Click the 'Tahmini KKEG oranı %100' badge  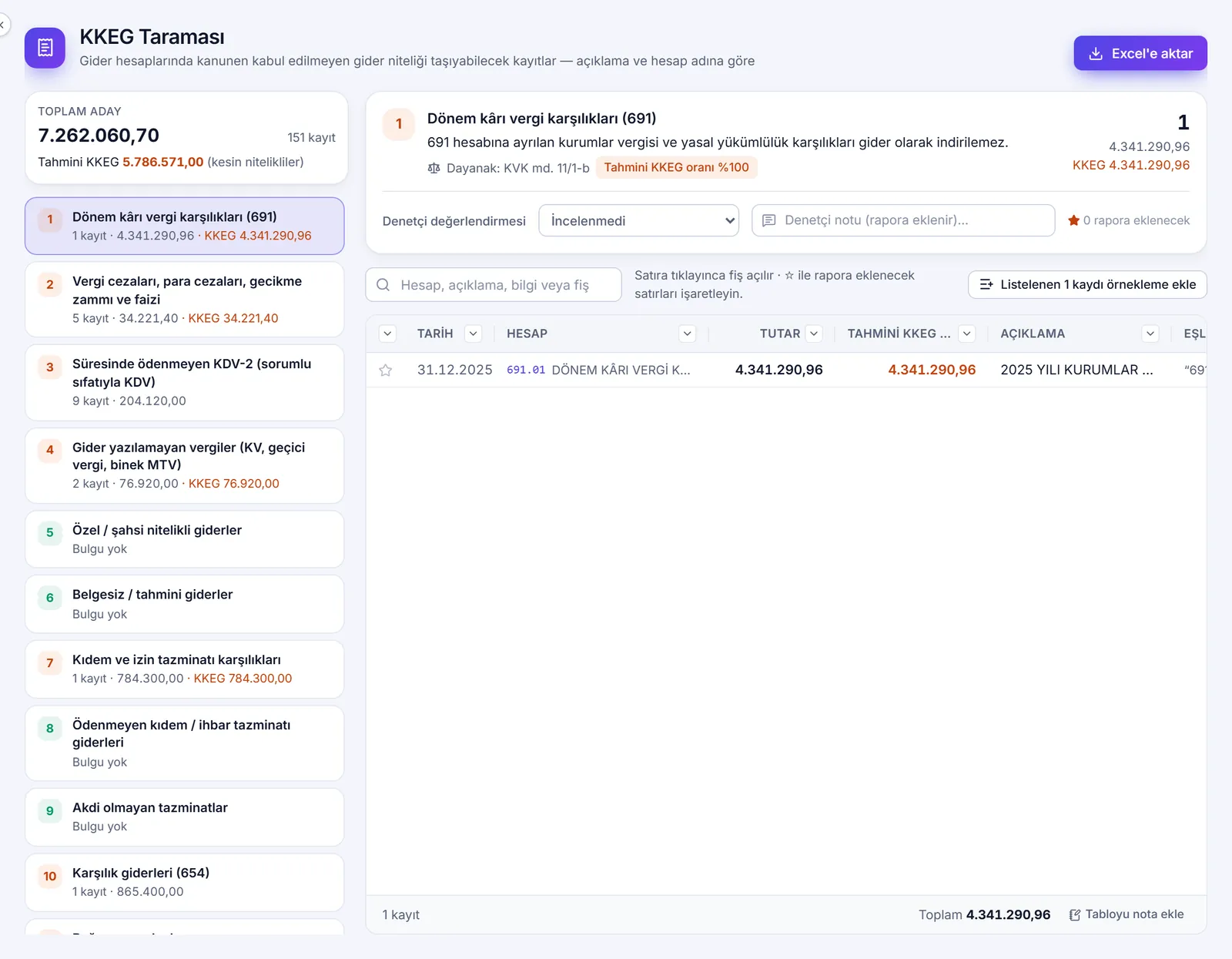[x=677, y=167]
